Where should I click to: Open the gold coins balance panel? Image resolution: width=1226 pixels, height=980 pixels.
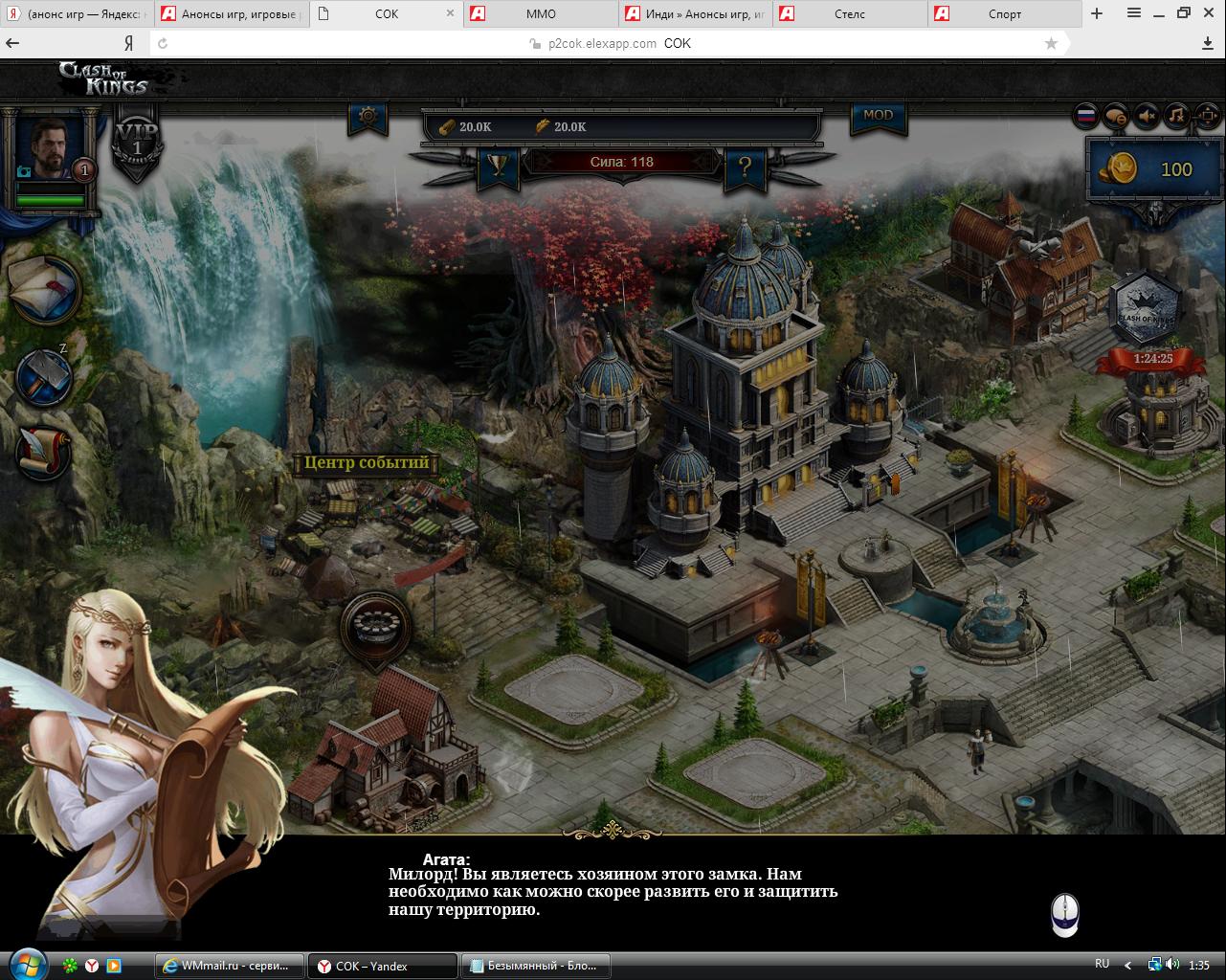[1155, 169]
